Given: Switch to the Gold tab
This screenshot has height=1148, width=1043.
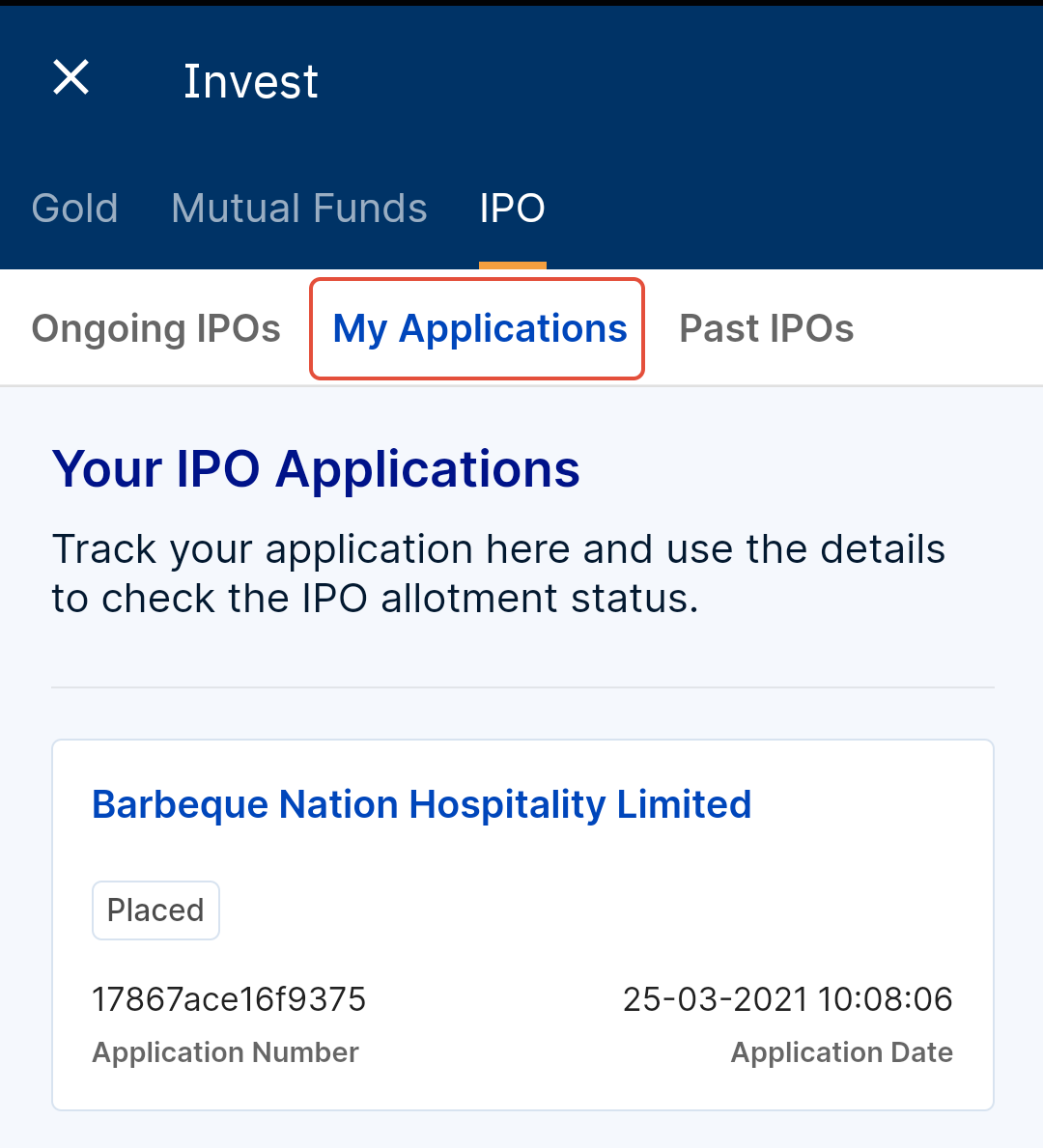Looking at the screenshot, I should click(74, 208).
